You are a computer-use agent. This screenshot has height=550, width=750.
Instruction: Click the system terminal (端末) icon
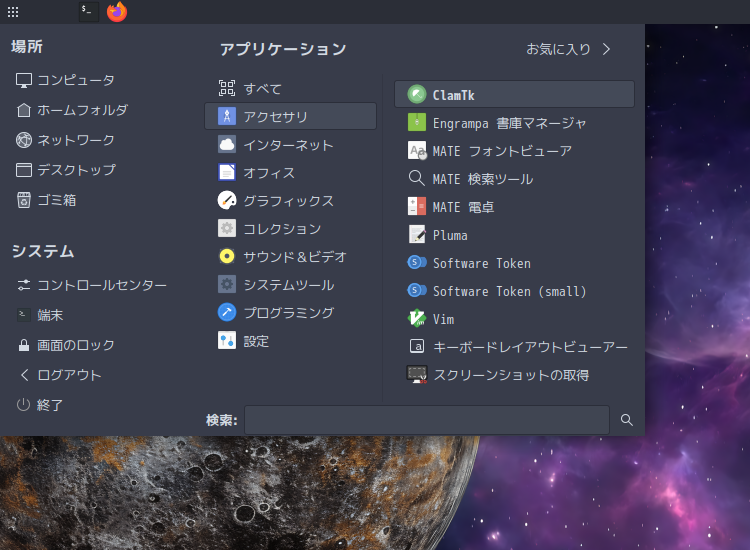[24, 315]
